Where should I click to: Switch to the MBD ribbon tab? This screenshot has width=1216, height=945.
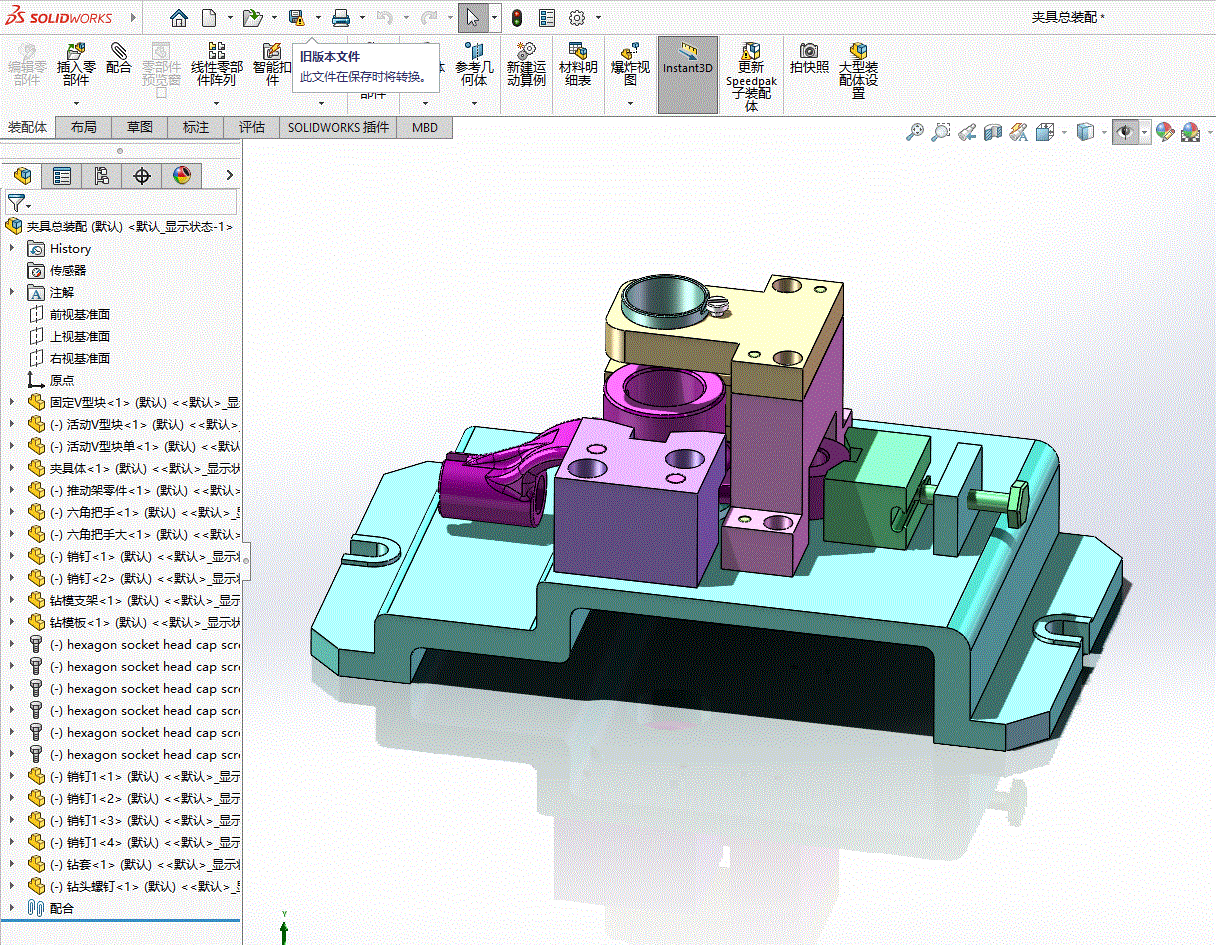[425, 127]
